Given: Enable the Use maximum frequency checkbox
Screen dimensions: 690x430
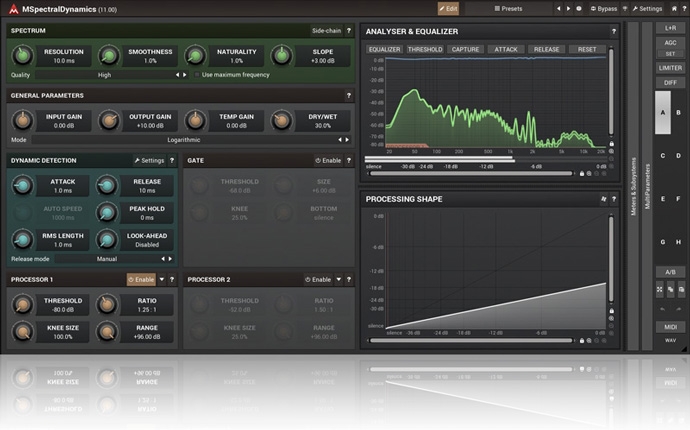Looking at the screenshot, I should pyautogui.click(x=198, y=75).
